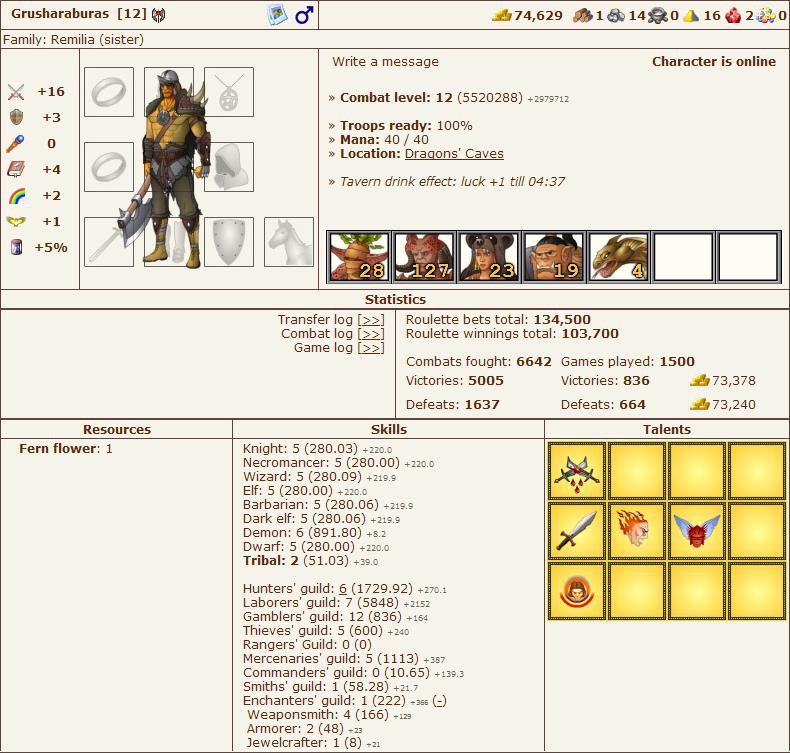Click the Character is online status
The height and width of the screenshot is (753, 790).
click(714, 61)
